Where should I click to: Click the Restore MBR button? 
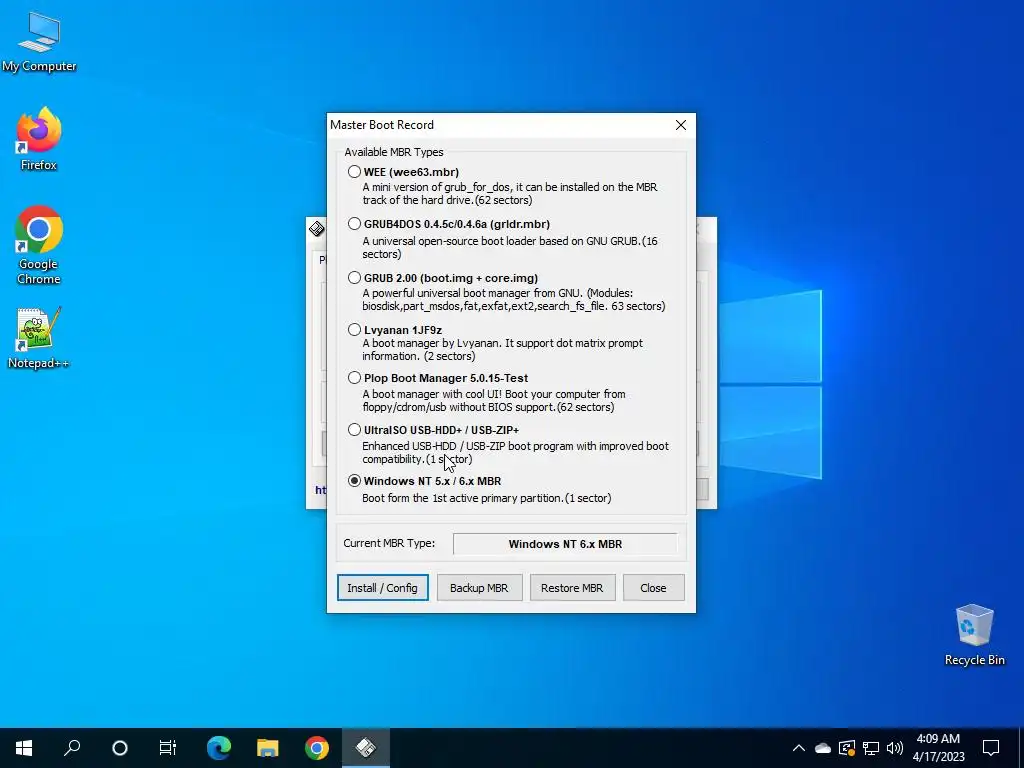point(572,588)
